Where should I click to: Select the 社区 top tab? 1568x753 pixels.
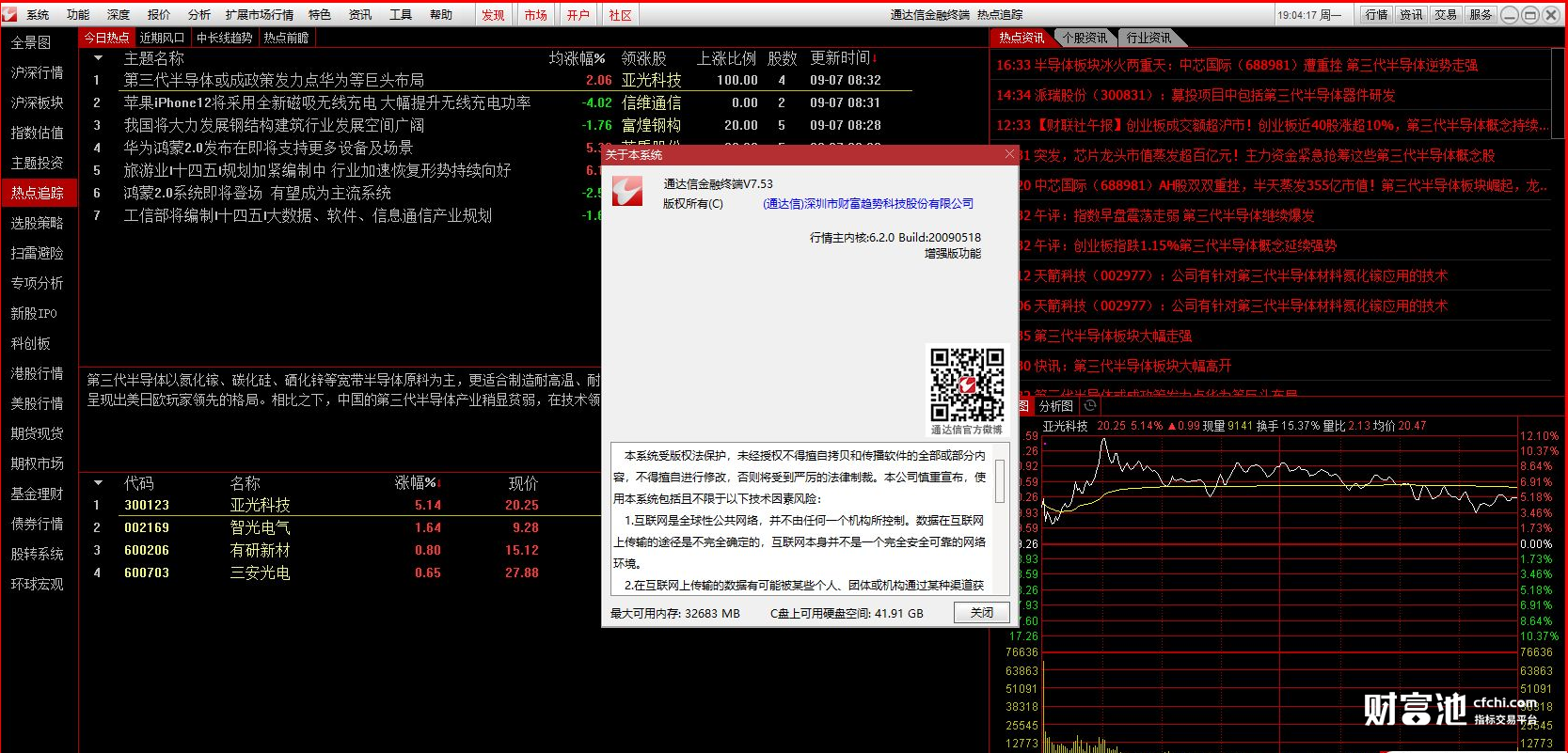[x=620, y=15]
